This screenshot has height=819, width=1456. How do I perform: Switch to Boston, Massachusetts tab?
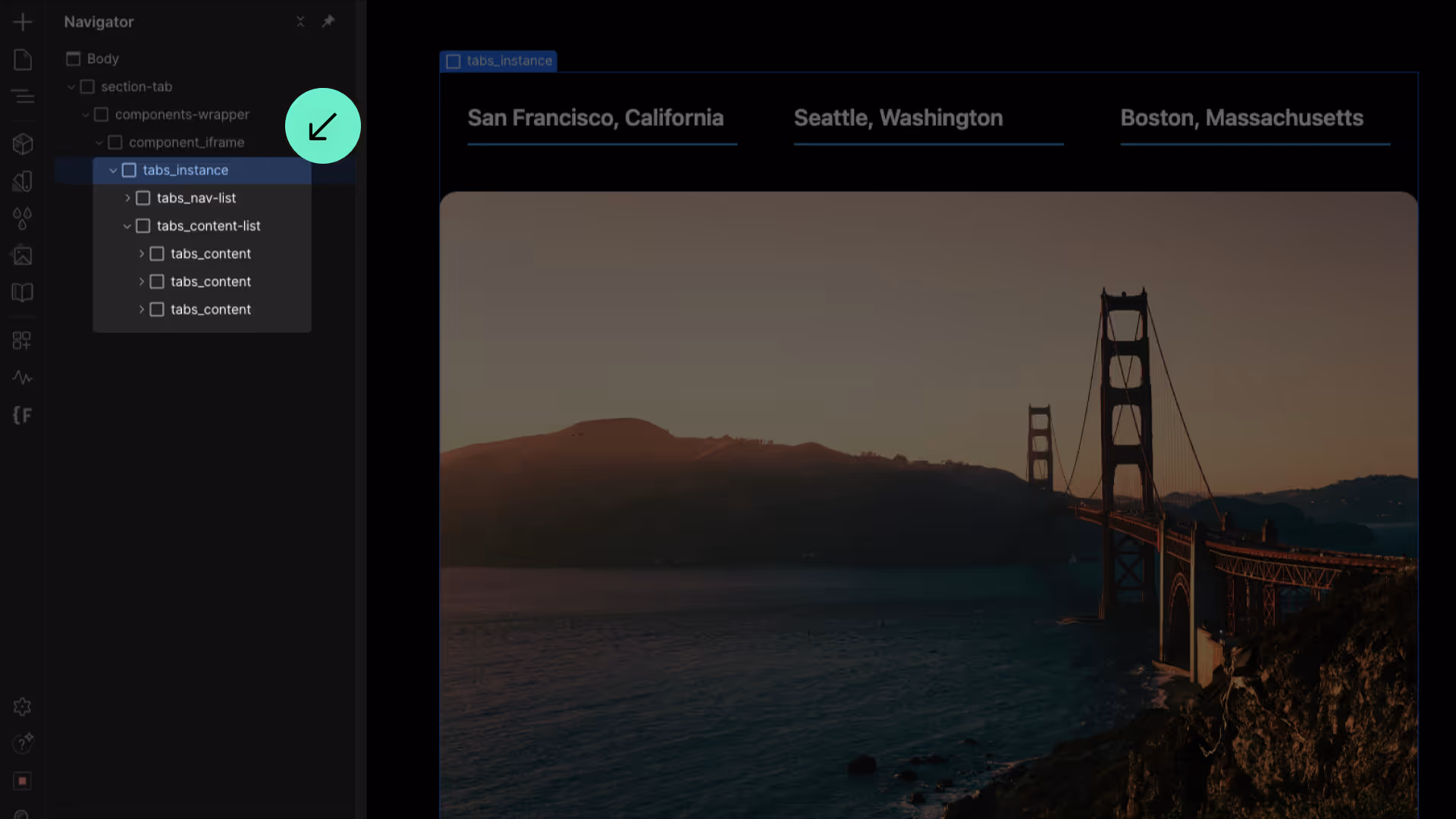pyautogui.click(x=1241, y=118)
